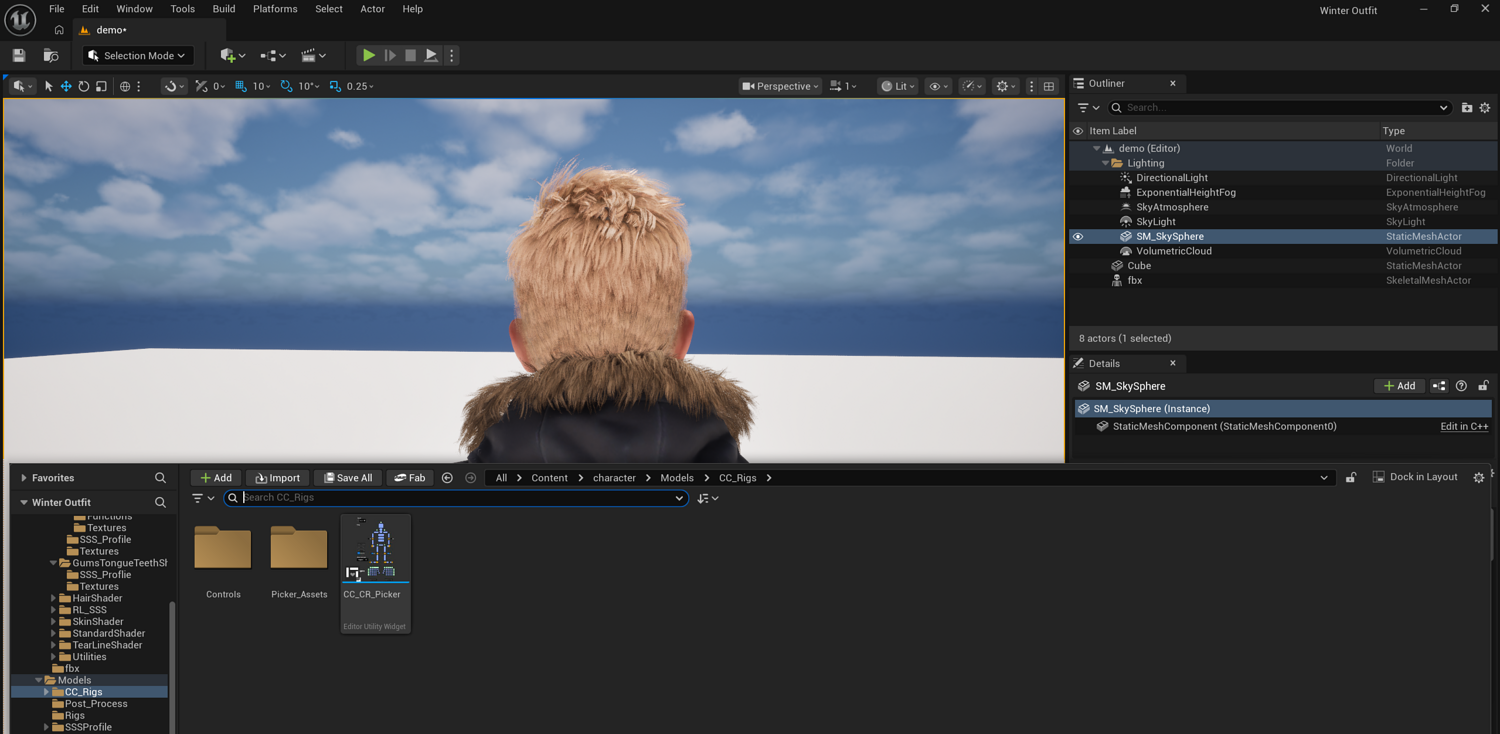Open the Lit view mode dropdown

897,87
